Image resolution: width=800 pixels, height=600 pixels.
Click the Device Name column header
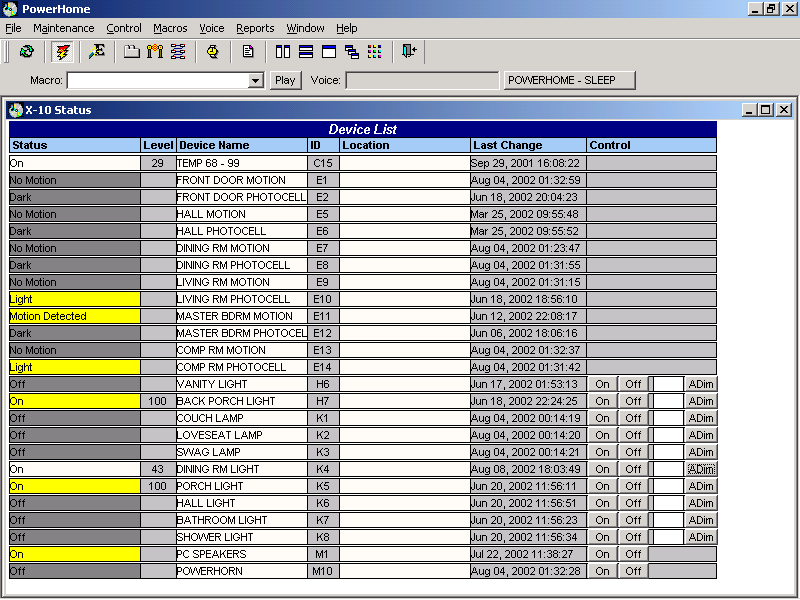[241, 145]
